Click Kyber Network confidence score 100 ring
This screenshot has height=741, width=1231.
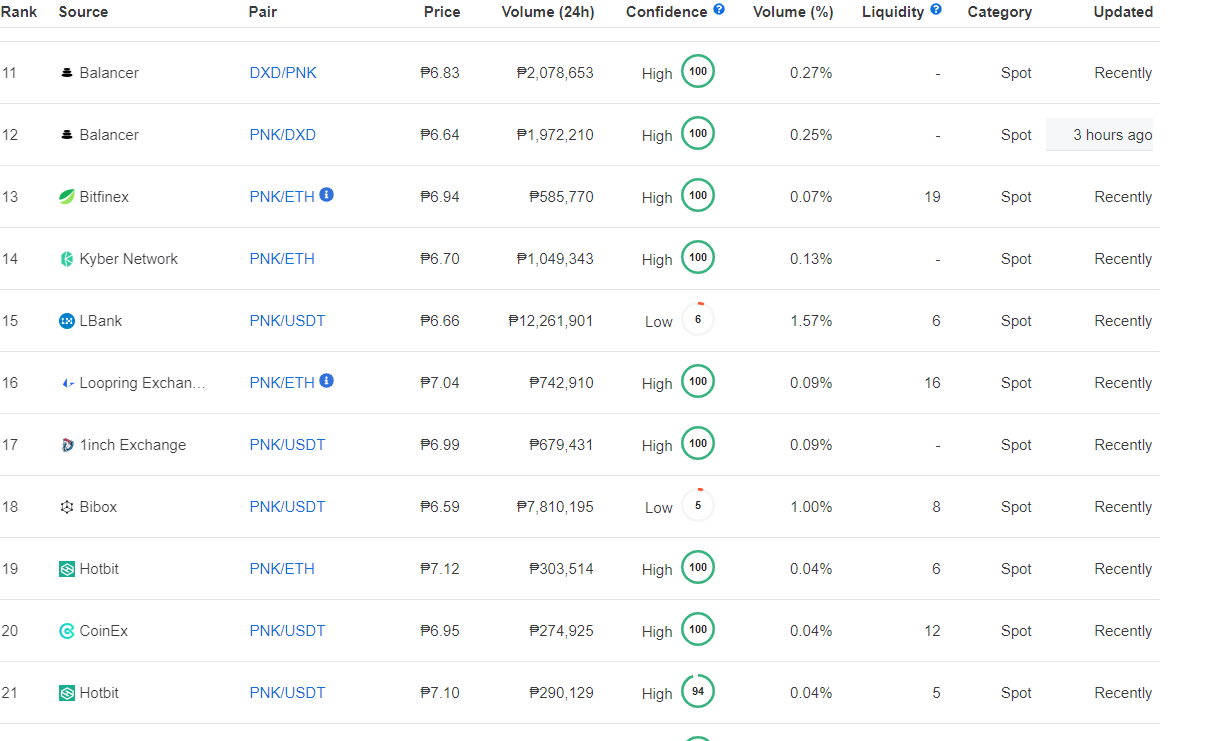(698, 258)
